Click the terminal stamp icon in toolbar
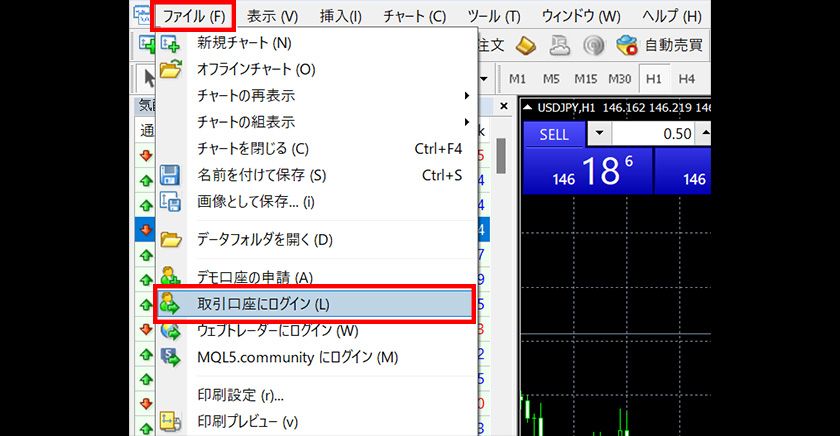Viewport: 840px width, 436px height. [559, 46]
